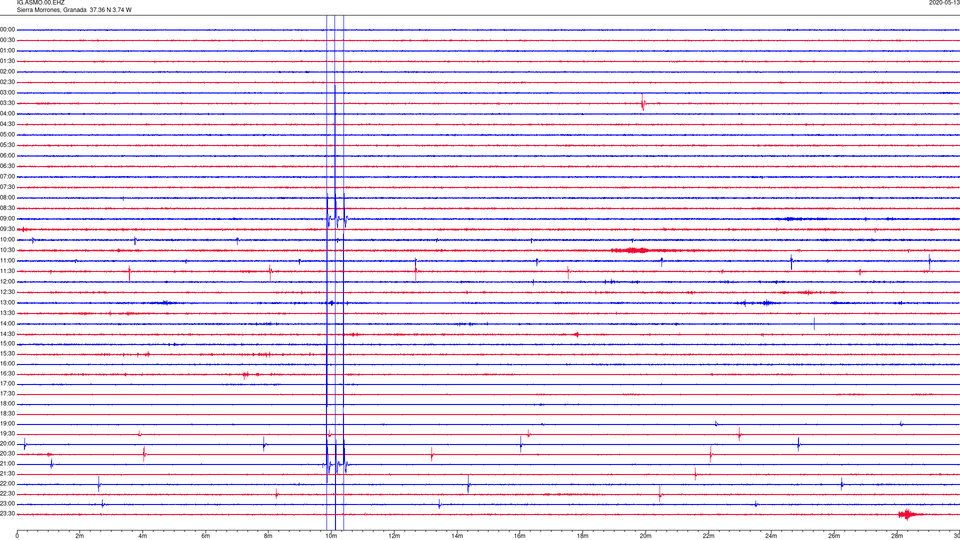Click the 03:00 trace label
Screen dimensions: 960x540
[x=7, y=93]
